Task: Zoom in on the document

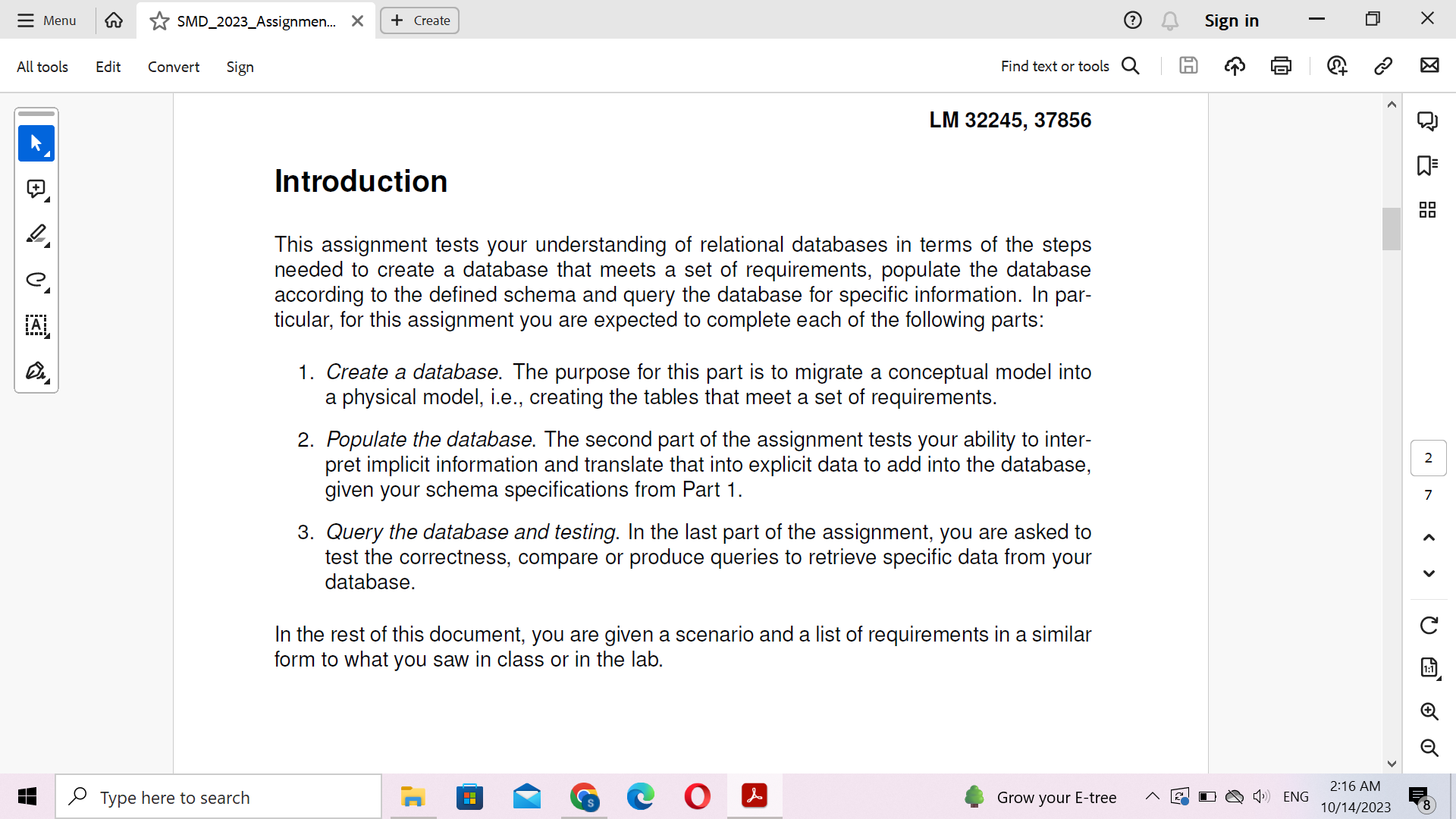Action: point(1429,711)
